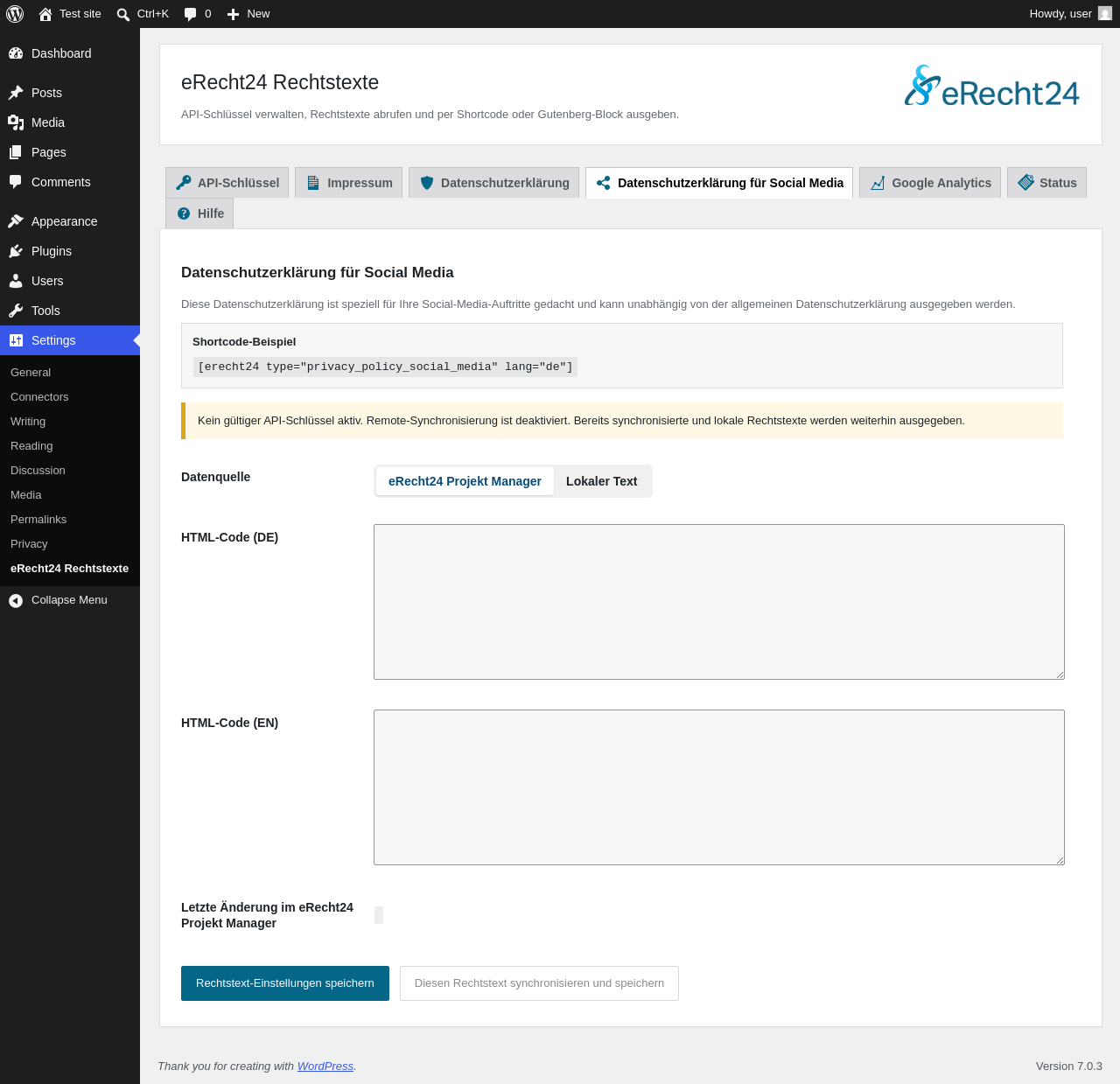Open Writing settings submenu item

tap(28, 422)
